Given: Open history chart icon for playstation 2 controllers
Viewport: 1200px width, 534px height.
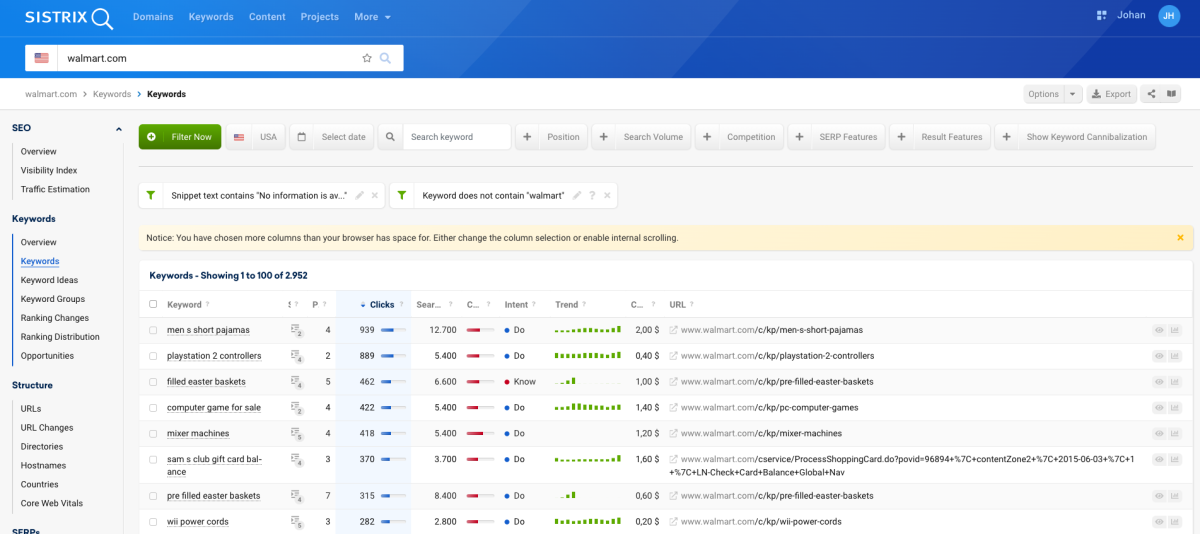Looking at the screenshot, I should (x=1175, y=356).
